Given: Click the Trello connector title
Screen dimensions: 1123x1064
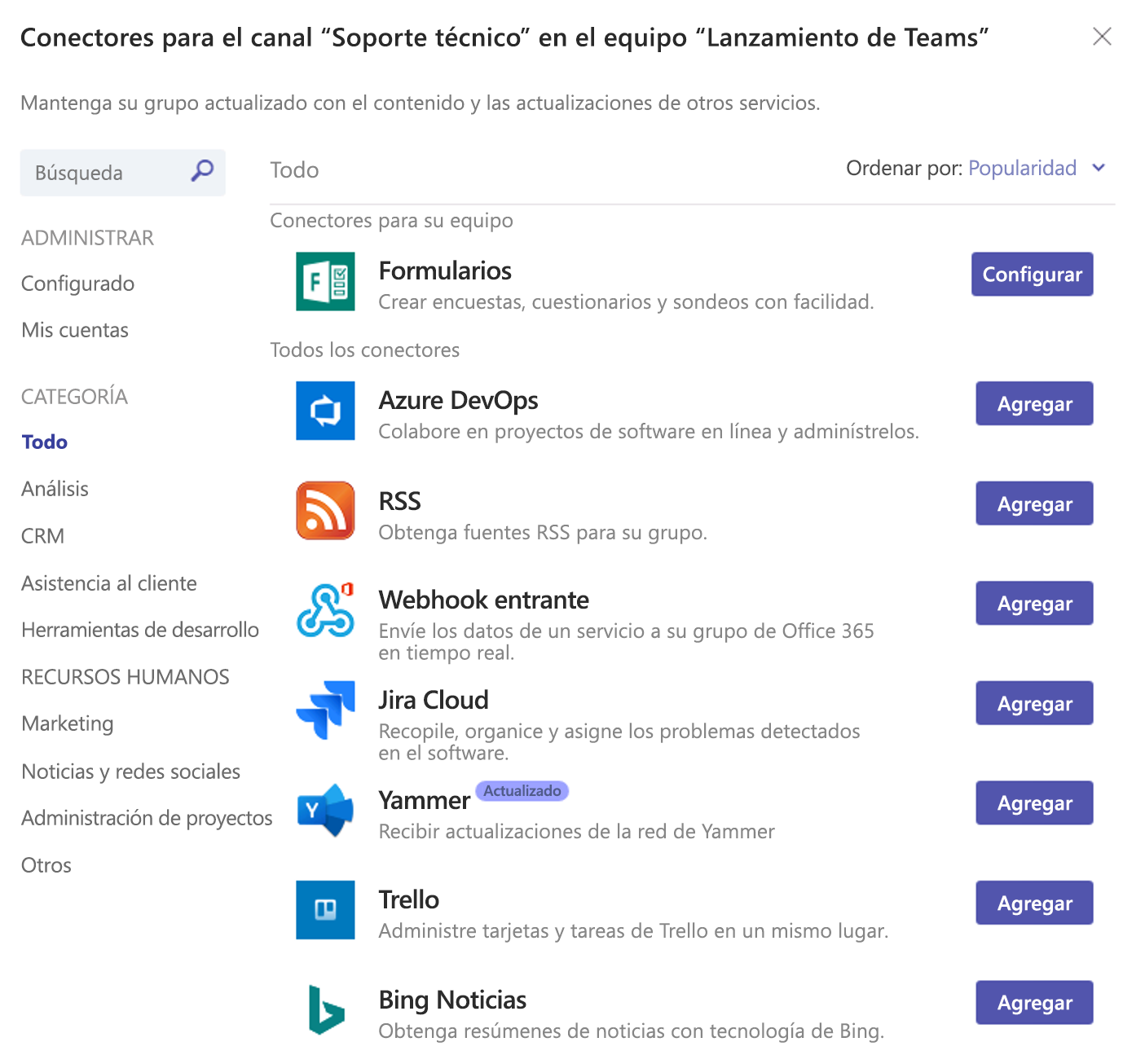Looking at the screenshot, I should [409, 899].
